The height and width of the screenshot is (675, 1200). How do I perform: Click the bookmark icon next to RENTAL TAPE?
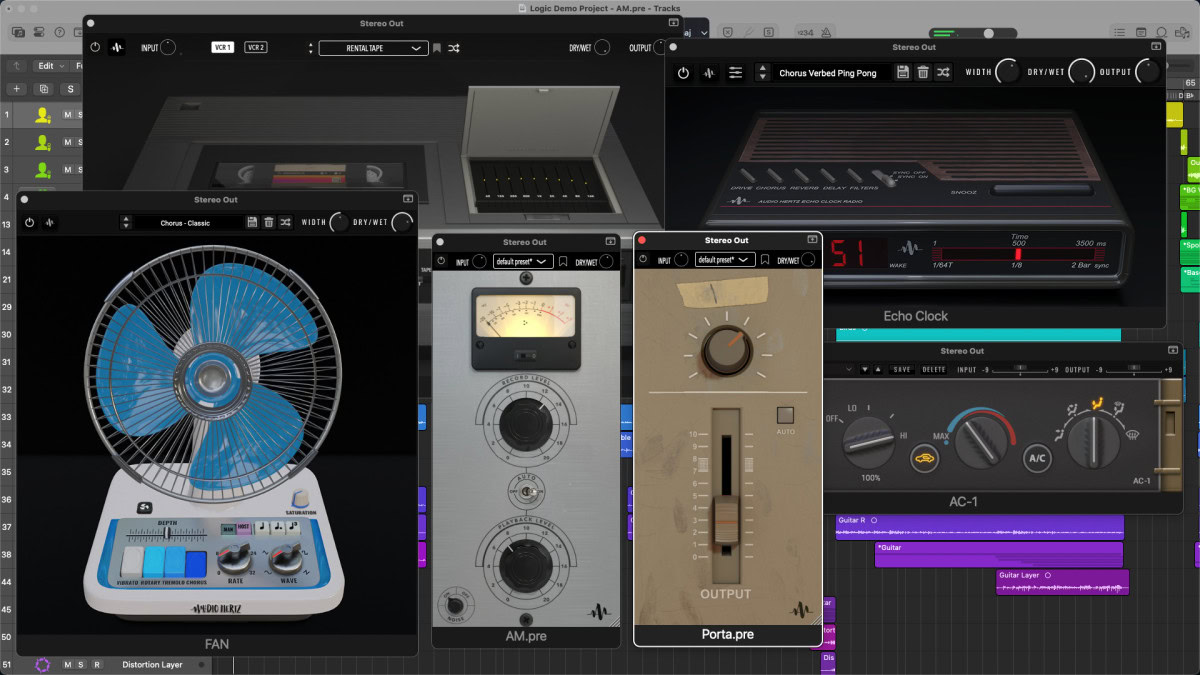click(x=437, y=48)
